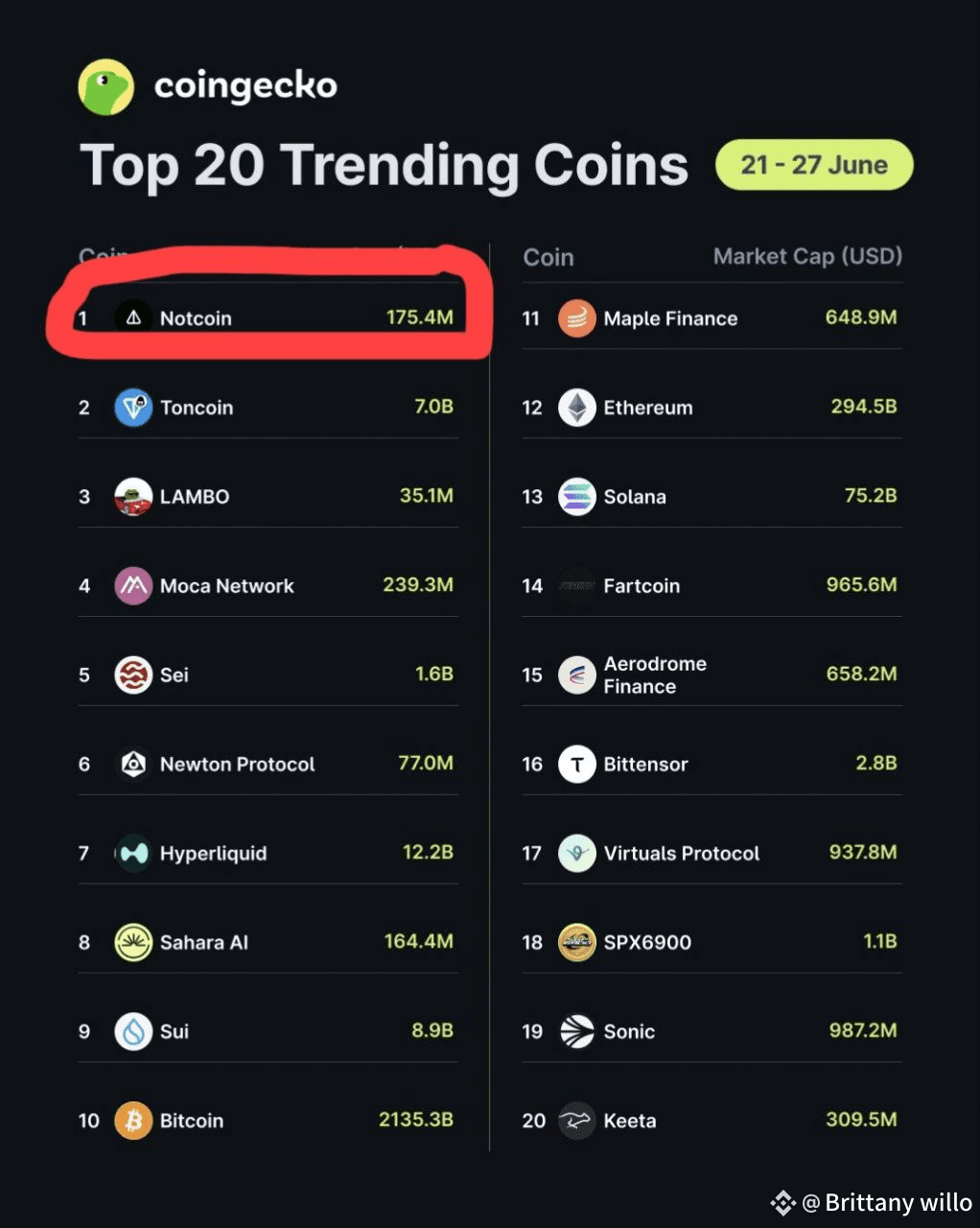The image size is (980, 1228).
Task: Click the Sui droplet icon
Action: click(x=133, y=1031)
